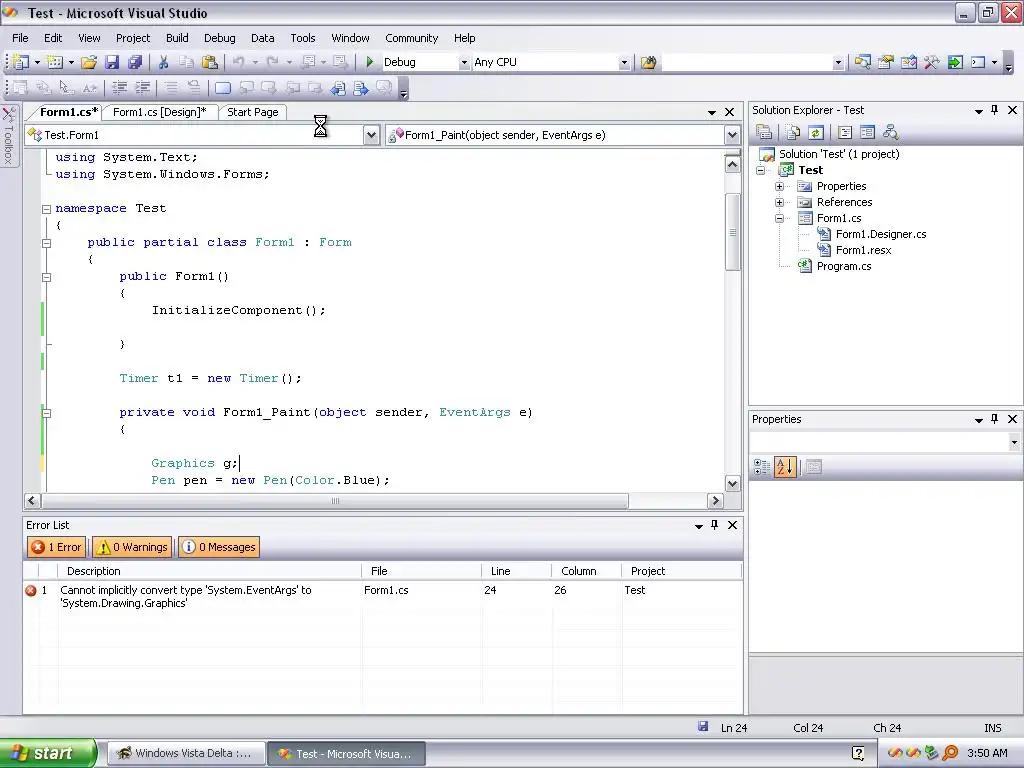The width and height of the screenshot is (1024, 768).
Task: Open the Command Window toolbar icon
Action: point(978,62)
